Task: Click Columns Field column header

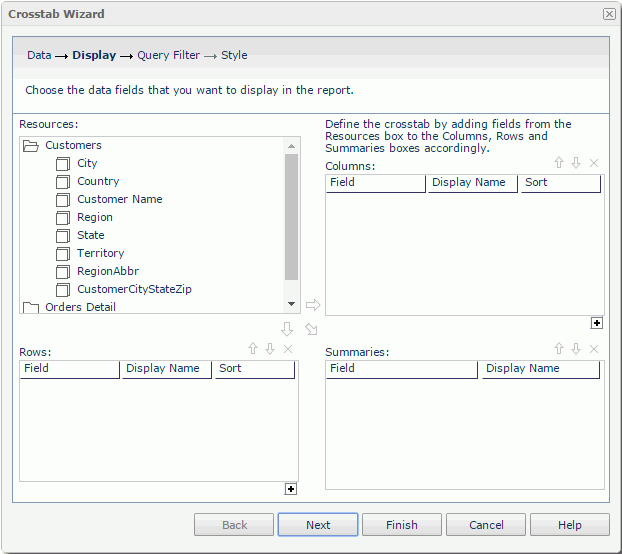Action: [x=375, y=183]
